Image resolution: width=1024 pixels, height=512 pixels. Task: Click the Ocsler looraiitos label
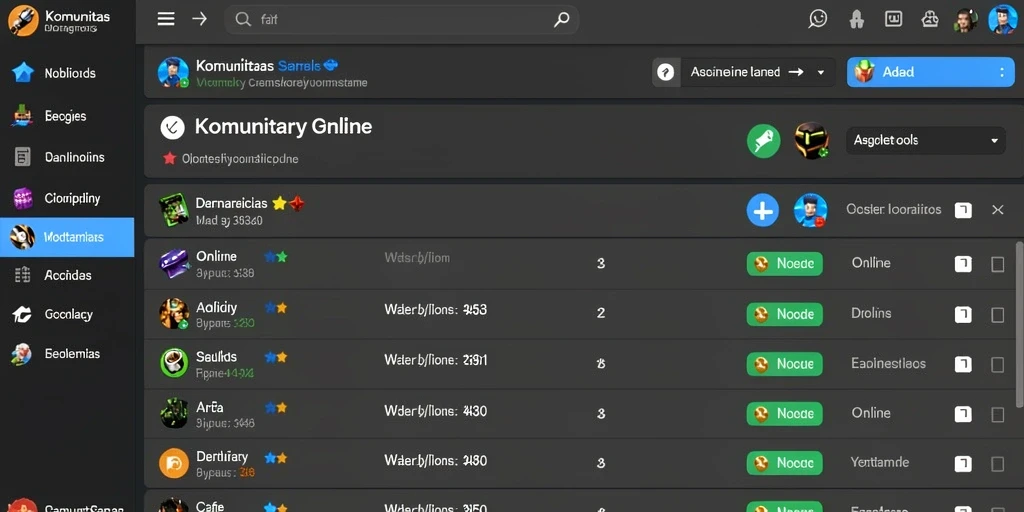[893, 209]
